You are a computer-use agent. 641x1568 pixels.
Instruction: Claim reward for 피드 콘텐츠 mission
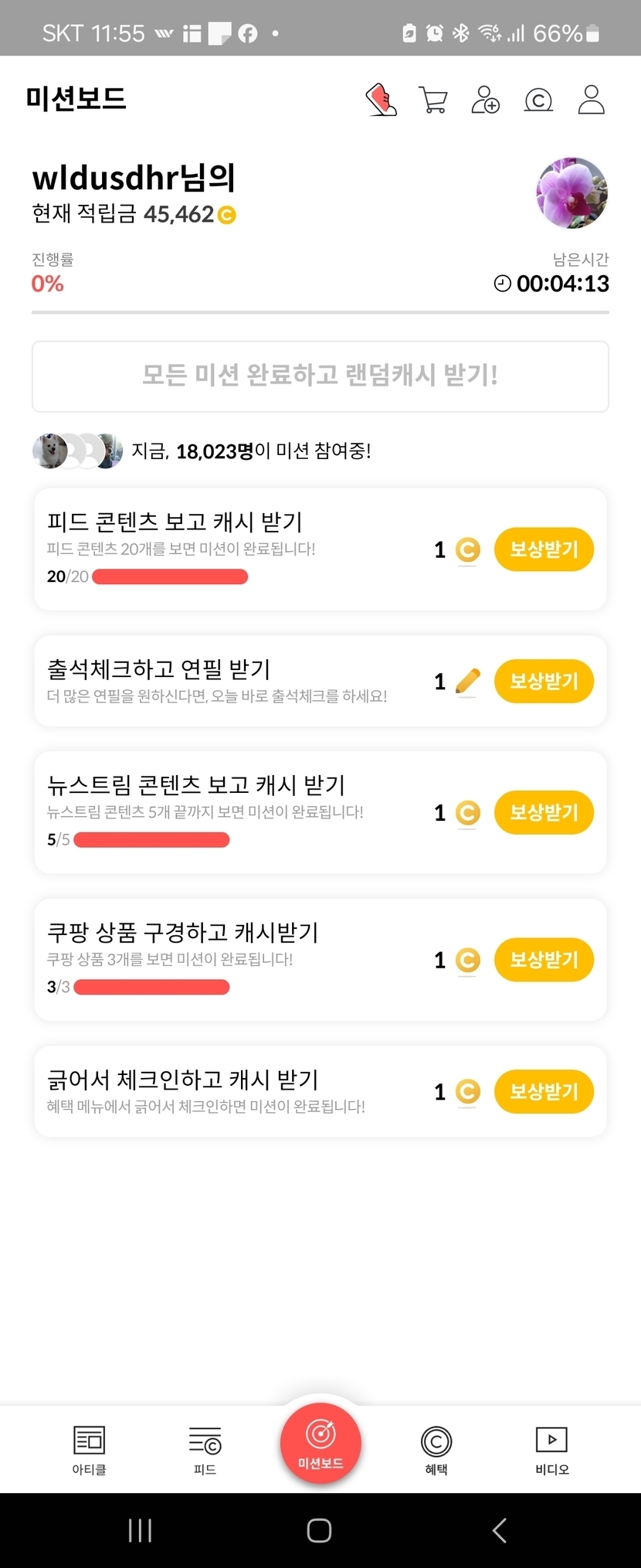tap(544, 549)
